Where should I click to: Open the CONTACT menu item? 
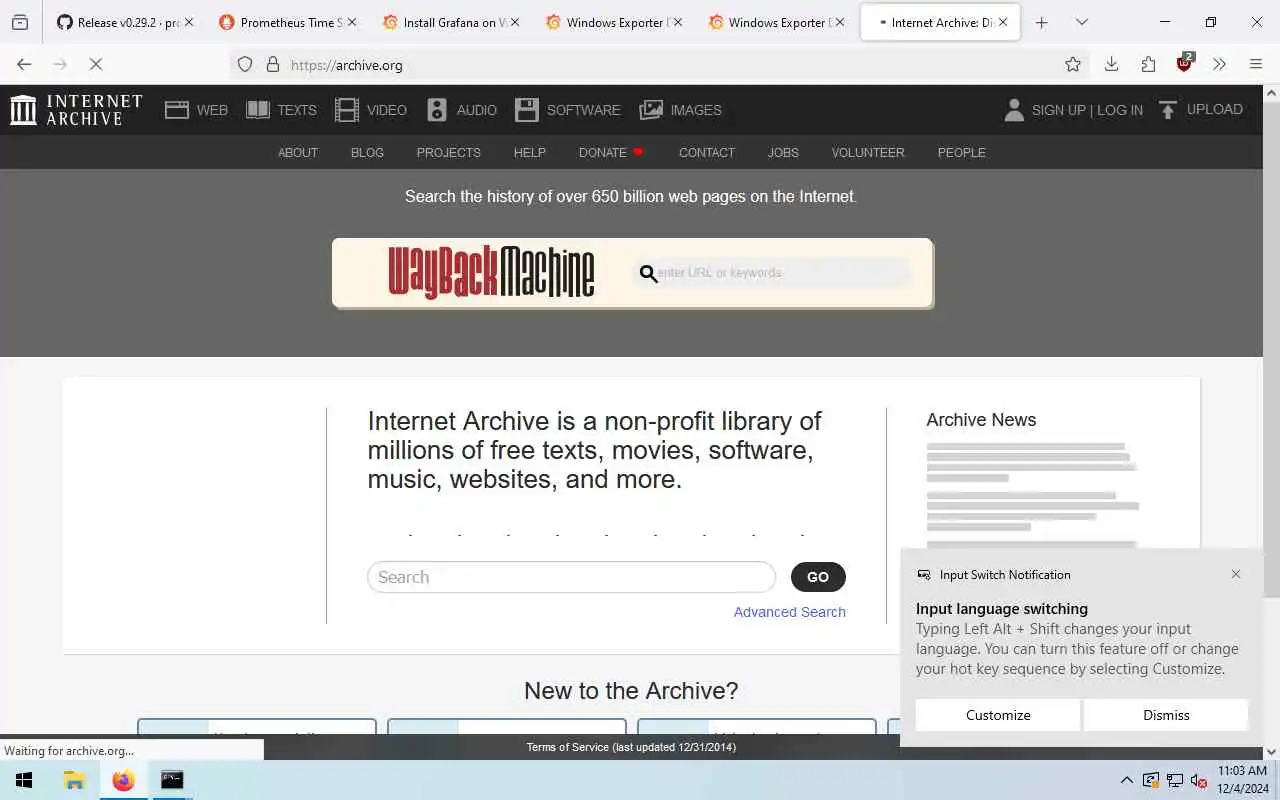(707, 152)
